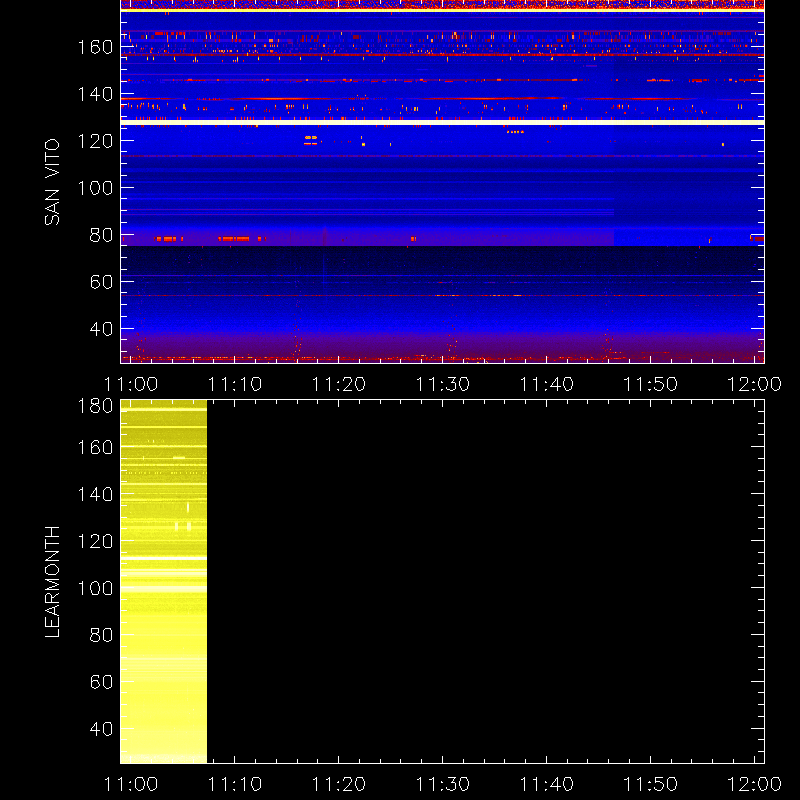Click the 11:30 time label under the SAN VITO plot
800x800 pixels.
coord(443,384)
